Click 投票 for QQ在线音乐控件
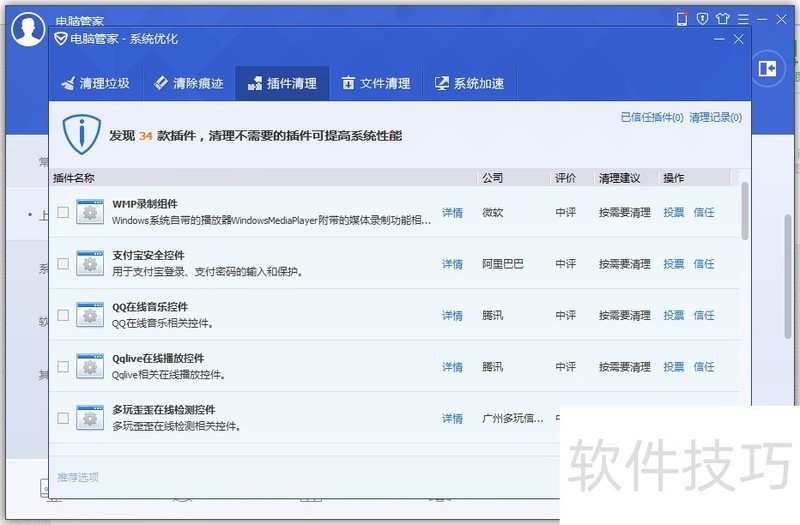Image resolution: width=800 pixels, height=525 pixels. coord(674,315)
